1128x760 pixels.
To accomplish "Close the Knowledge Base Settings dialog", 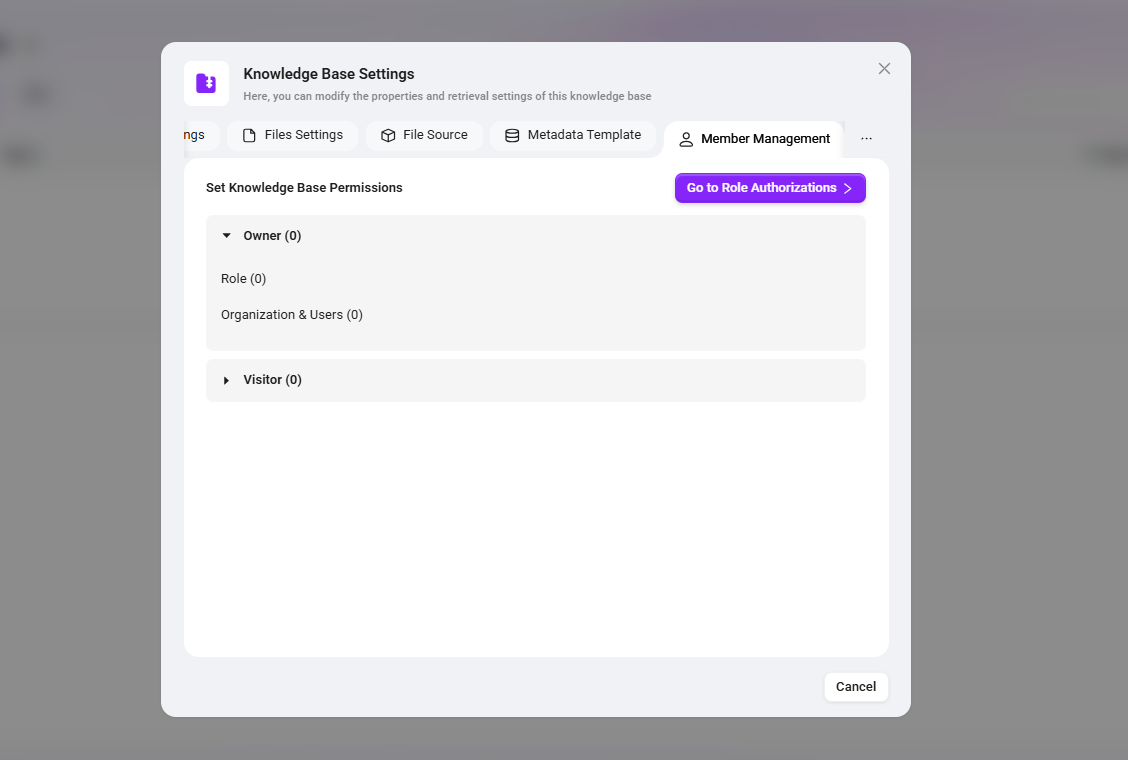I will click(x=884, y=68).
